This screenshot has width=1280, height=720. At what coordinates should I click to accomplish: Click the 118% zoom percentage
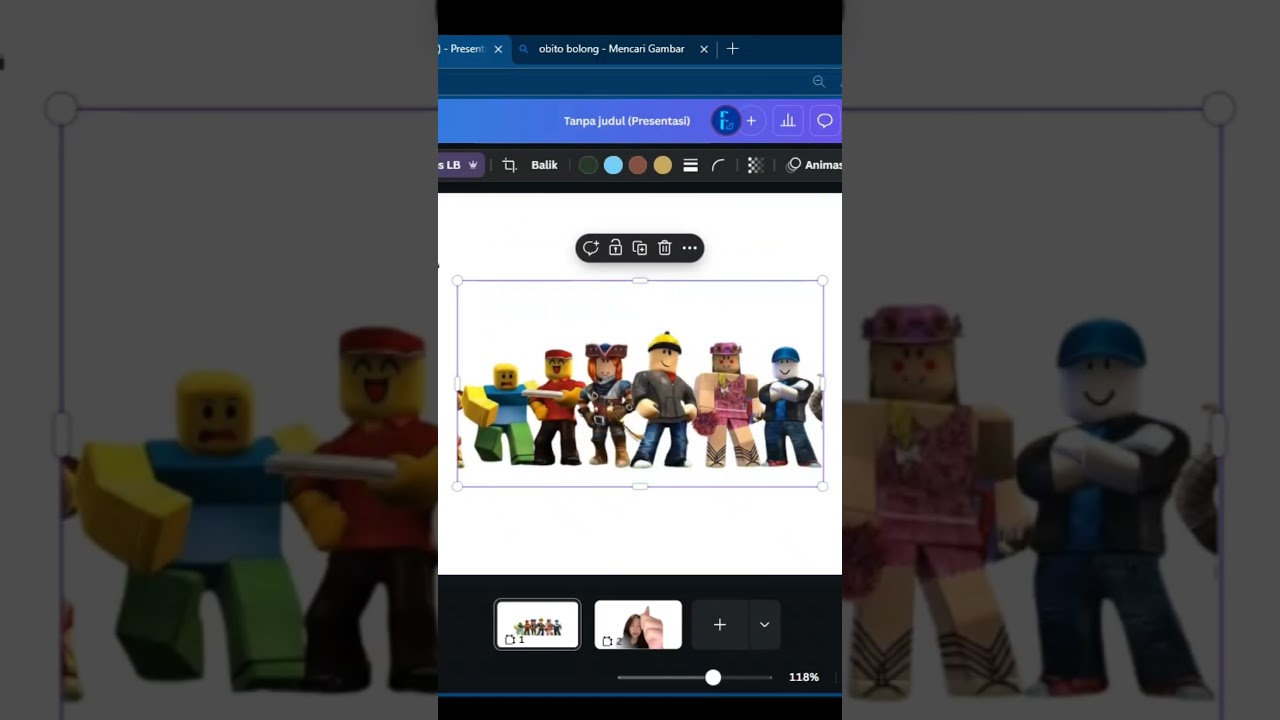point(804,677)
